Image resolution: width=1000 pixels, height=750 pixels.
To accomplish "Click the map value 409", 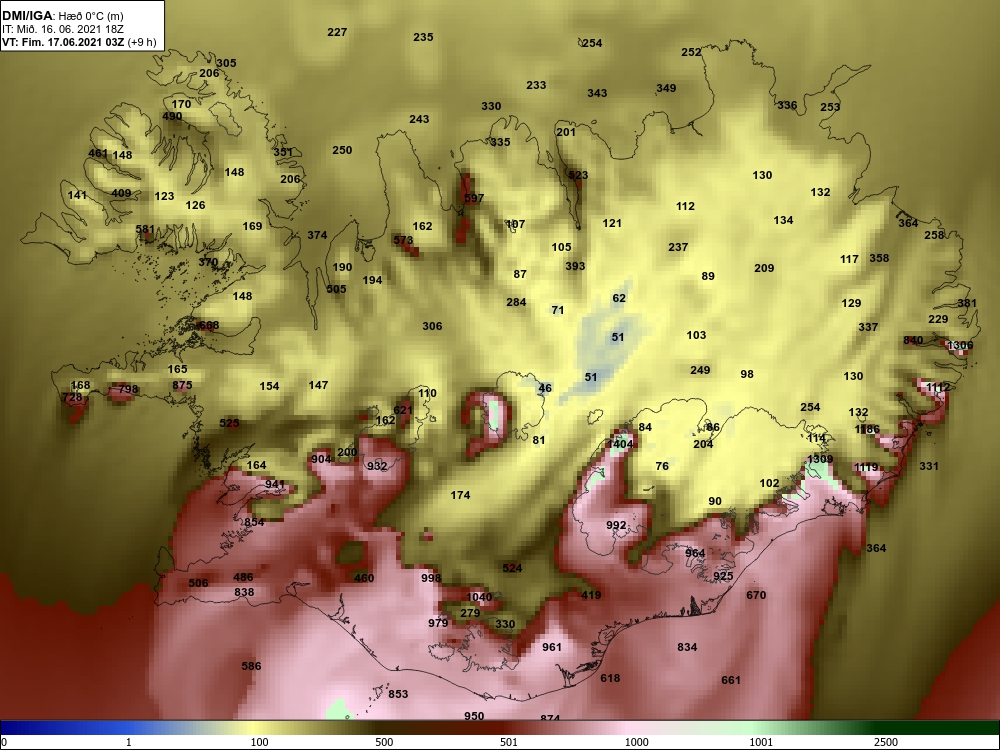I will click(x=121, y=193).
